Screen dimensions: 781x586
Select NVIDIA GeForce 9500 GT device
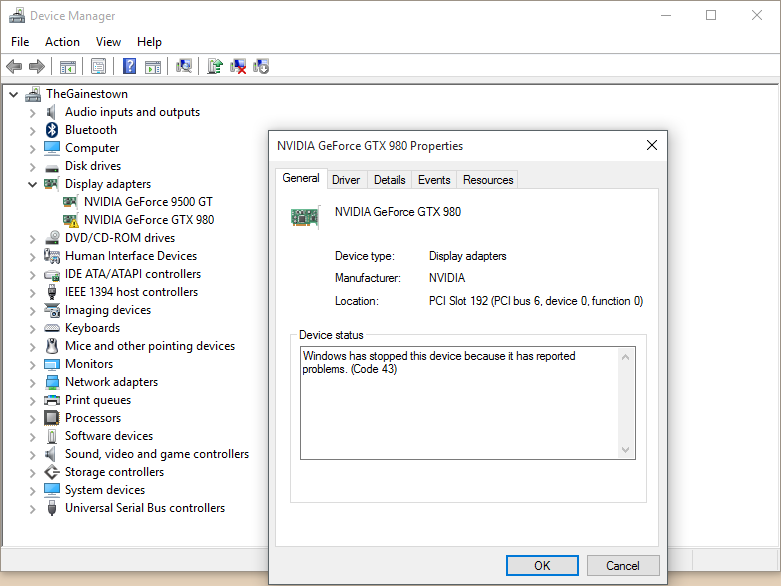[148, 202]
